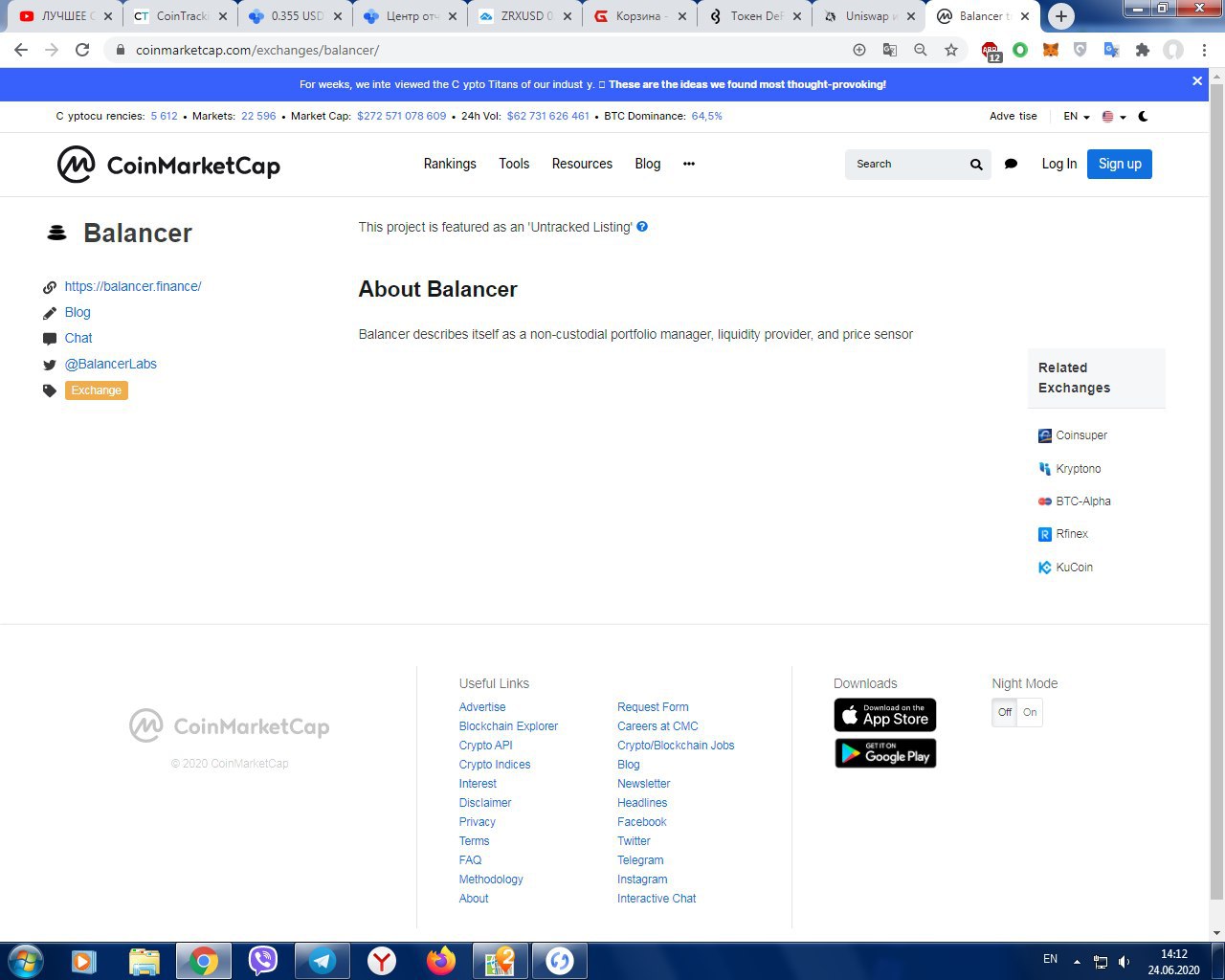
Task: Open Yandex browser from the taskbar
Action: point(382,960)
